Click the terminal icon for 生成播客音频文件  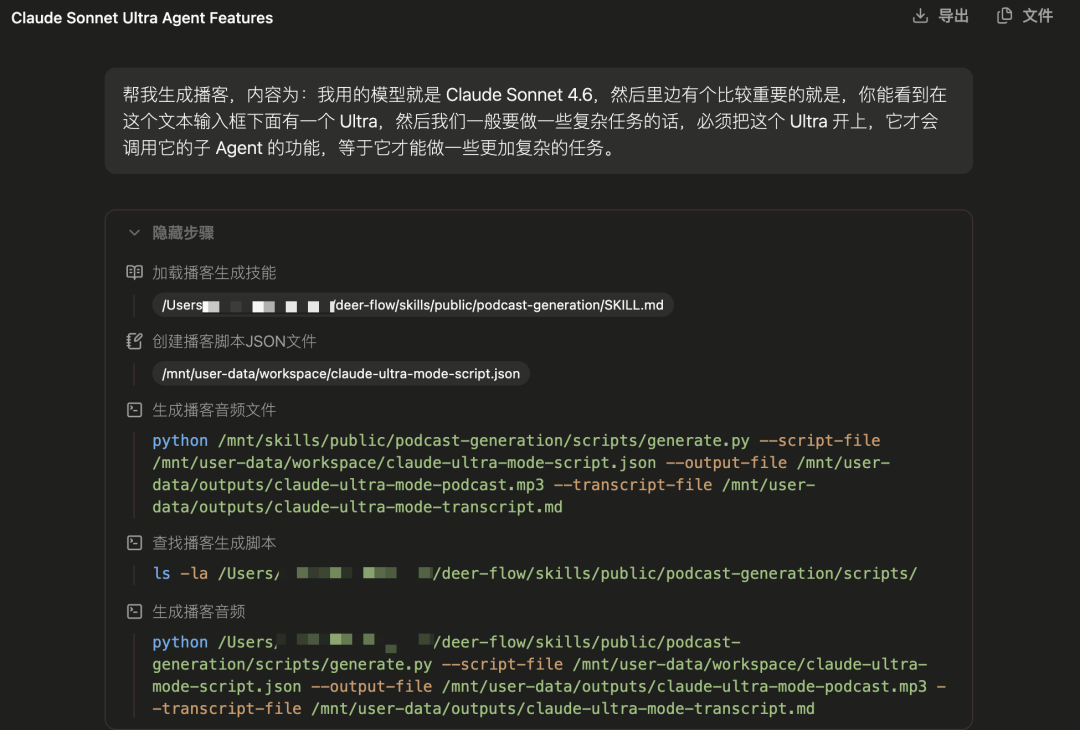(x=134, y=410)
